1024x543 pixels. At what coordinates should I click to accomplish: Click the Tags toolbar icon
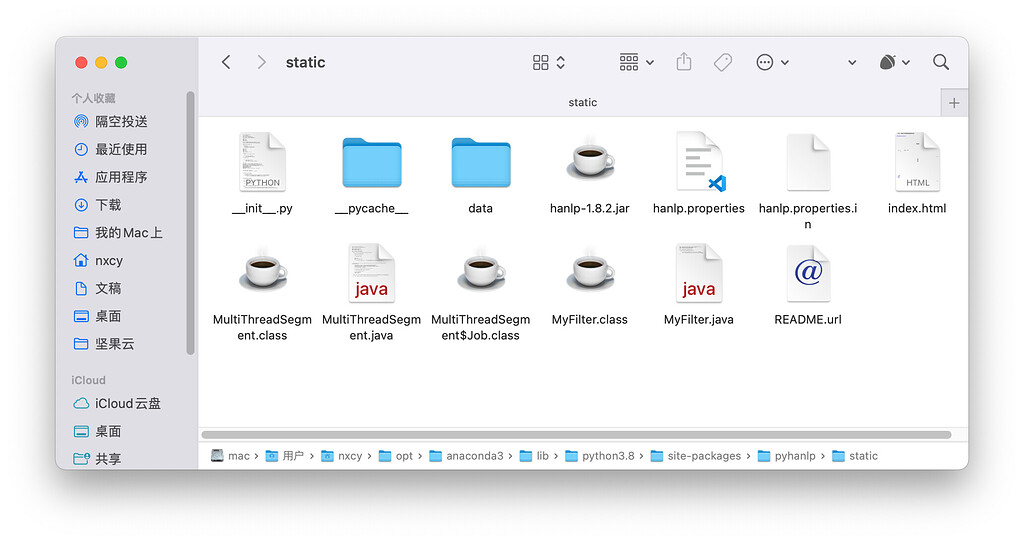coord(723,62)
